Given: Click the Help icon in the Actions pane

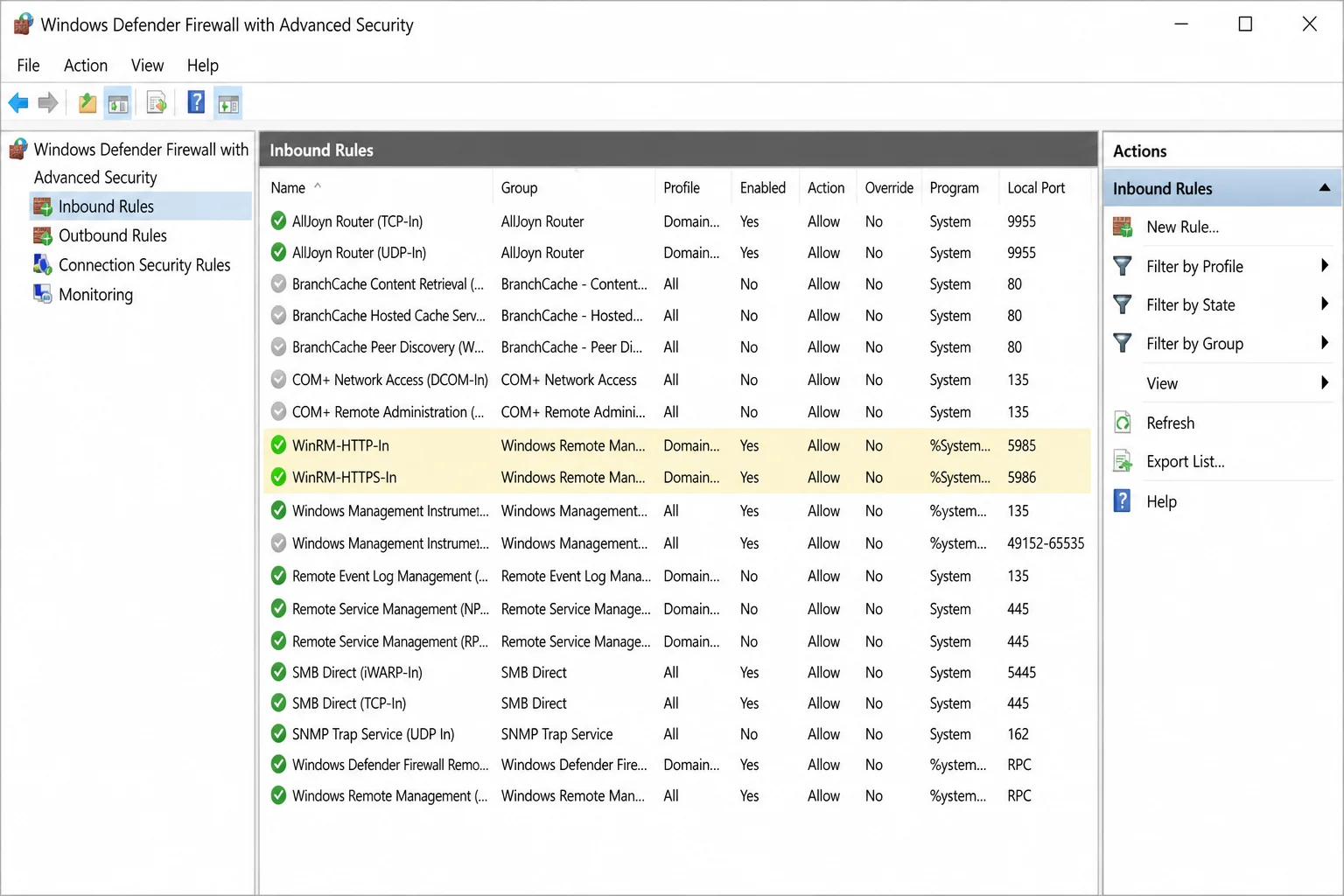Looking at the screenshot, I should point(1122,500).
